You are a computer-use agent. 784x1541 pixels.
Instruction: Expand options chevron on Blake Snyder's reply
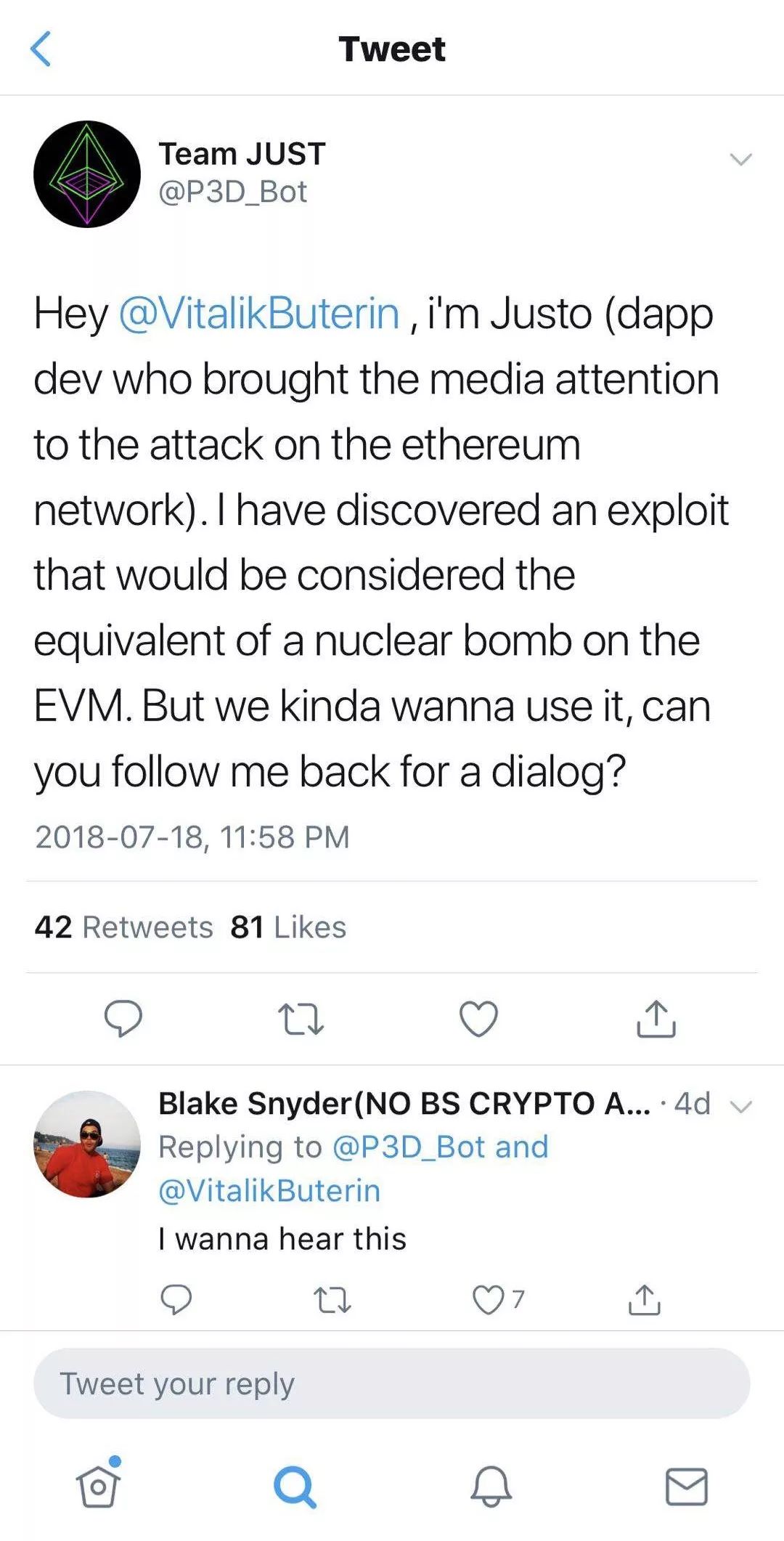[741, 1107]
